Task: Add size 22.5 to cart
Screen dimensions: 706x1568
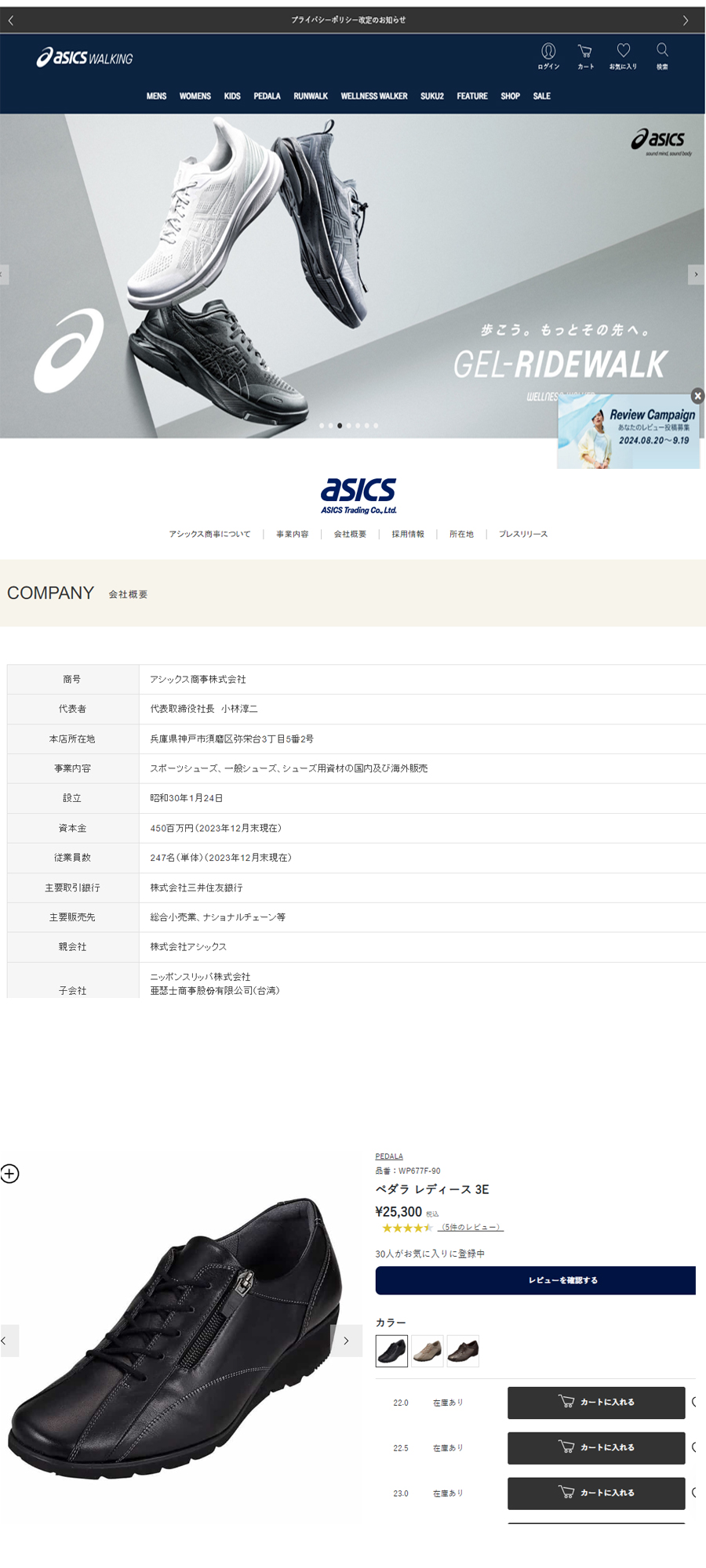Action: tap(596, 1448)
